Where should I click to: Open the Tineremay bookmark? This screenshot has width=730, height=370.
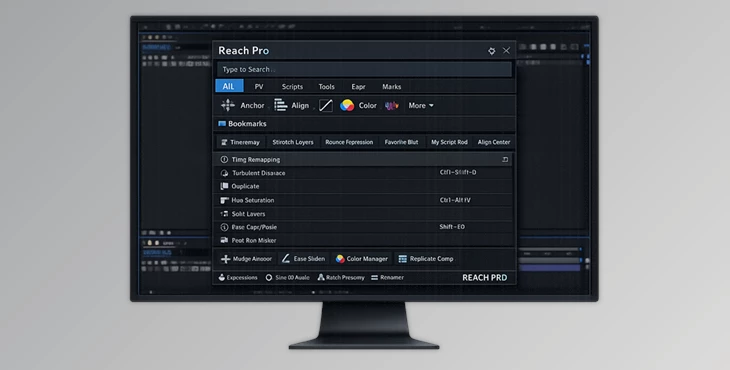241,142
